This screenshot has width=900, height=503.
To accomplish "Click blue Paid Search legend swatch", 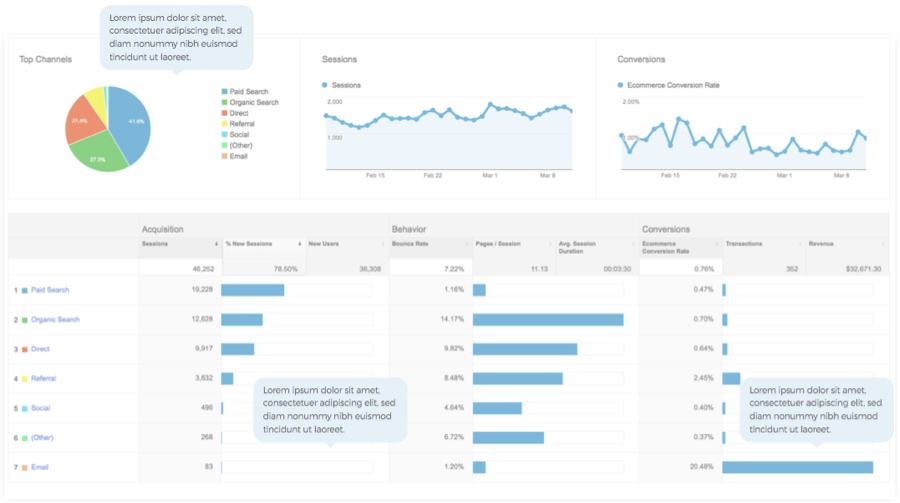I will pos(224,91).
